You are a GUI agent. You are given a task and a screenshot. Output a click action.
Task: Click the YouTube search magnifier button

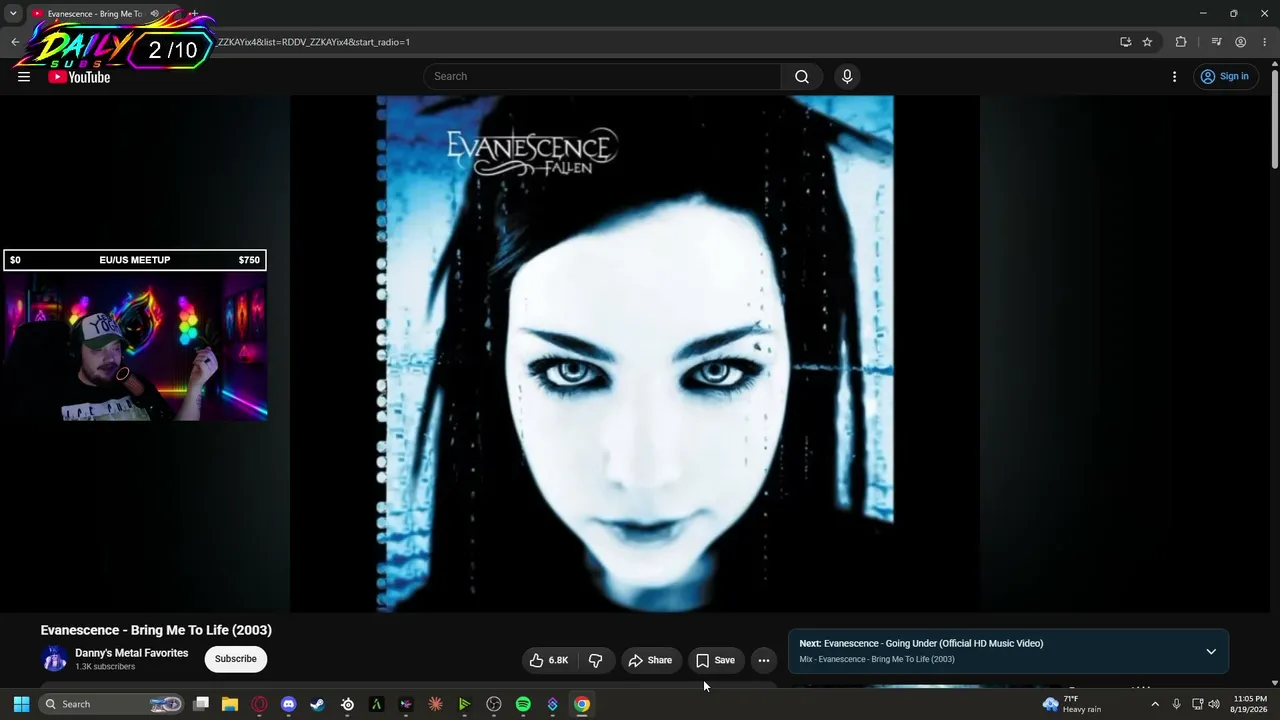point(802,77)
